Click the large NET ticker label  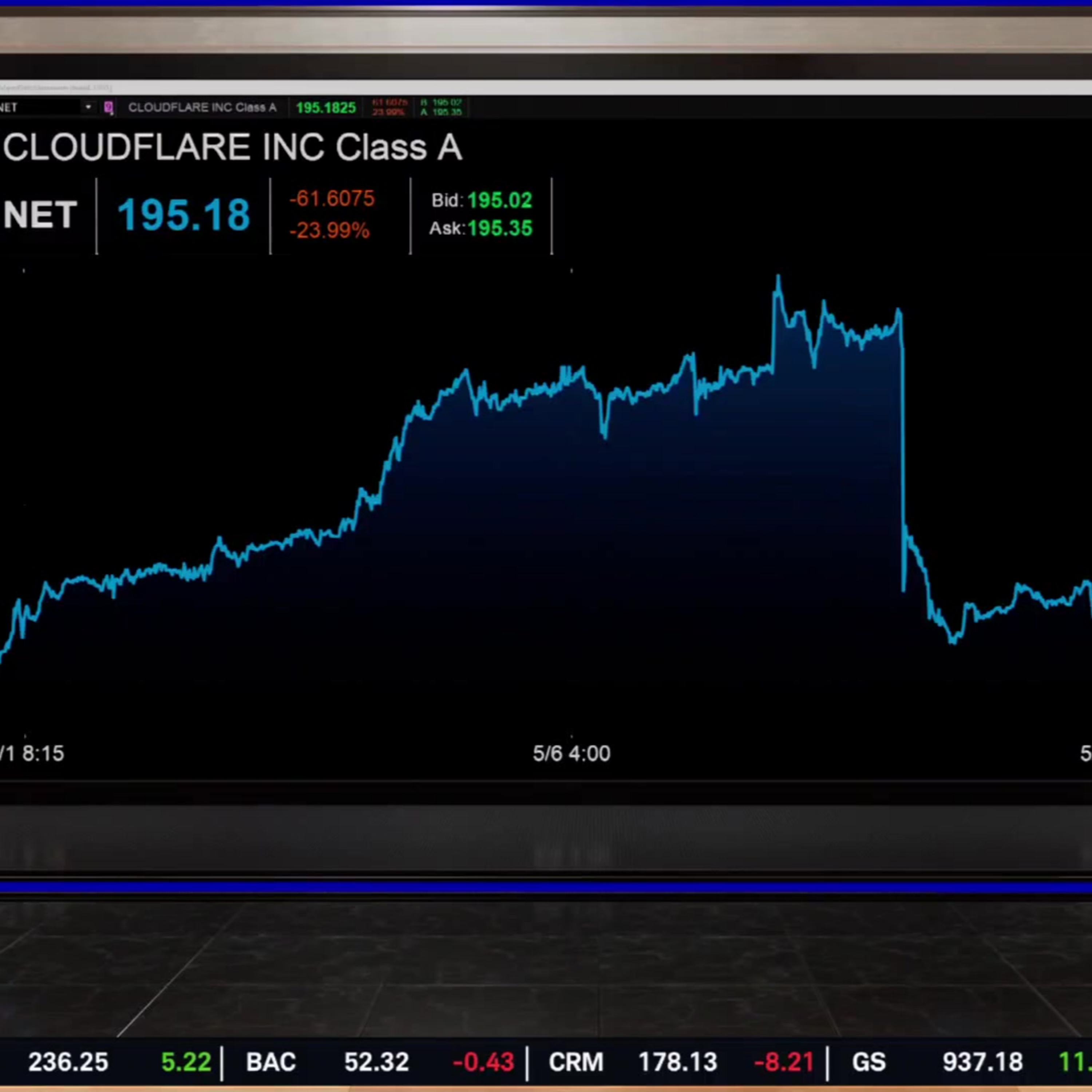coord(40,215)
